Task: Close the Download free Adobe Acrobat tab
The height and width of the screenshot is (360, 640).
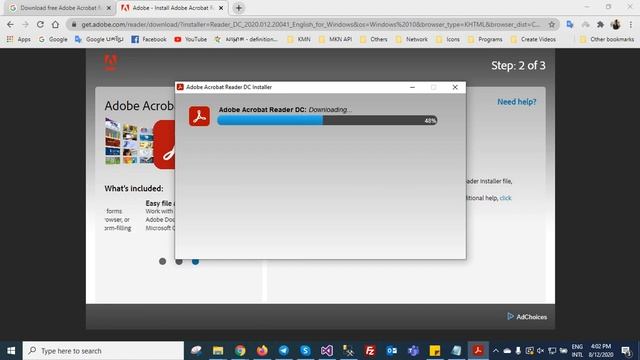Action: tap(109, 8)
